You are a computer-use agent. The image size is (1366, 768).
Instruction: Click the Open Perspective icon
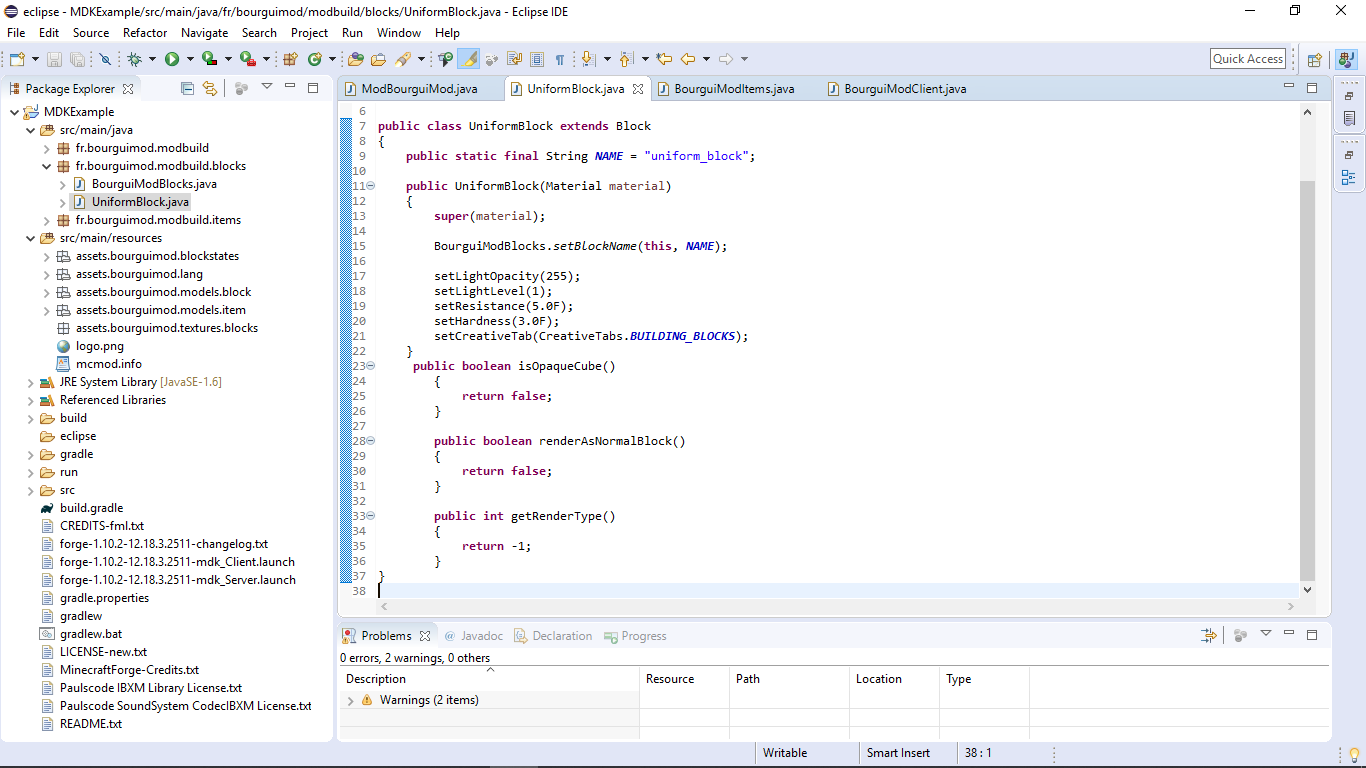(1315, 60)
